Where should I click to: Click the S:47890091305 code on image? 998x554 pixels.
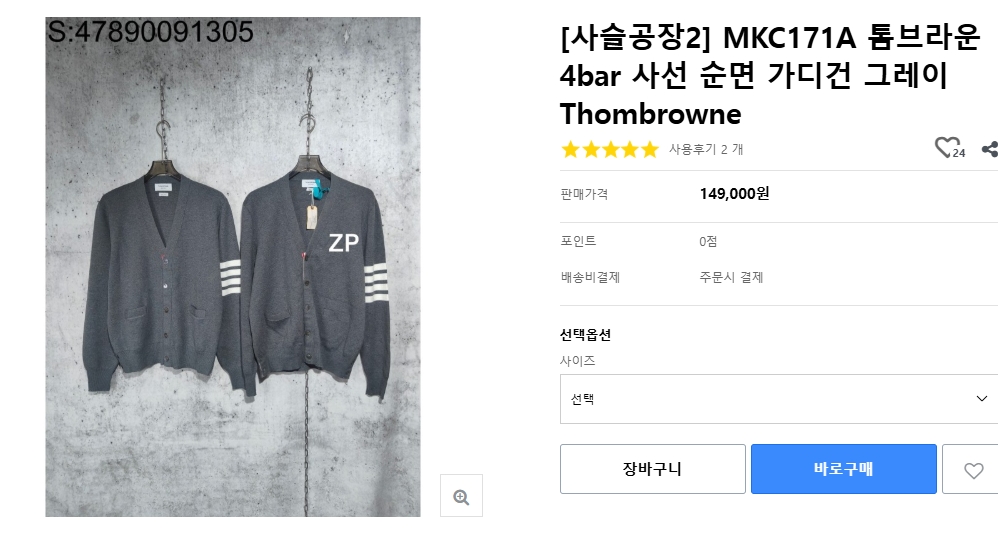[x=151, y=32]
